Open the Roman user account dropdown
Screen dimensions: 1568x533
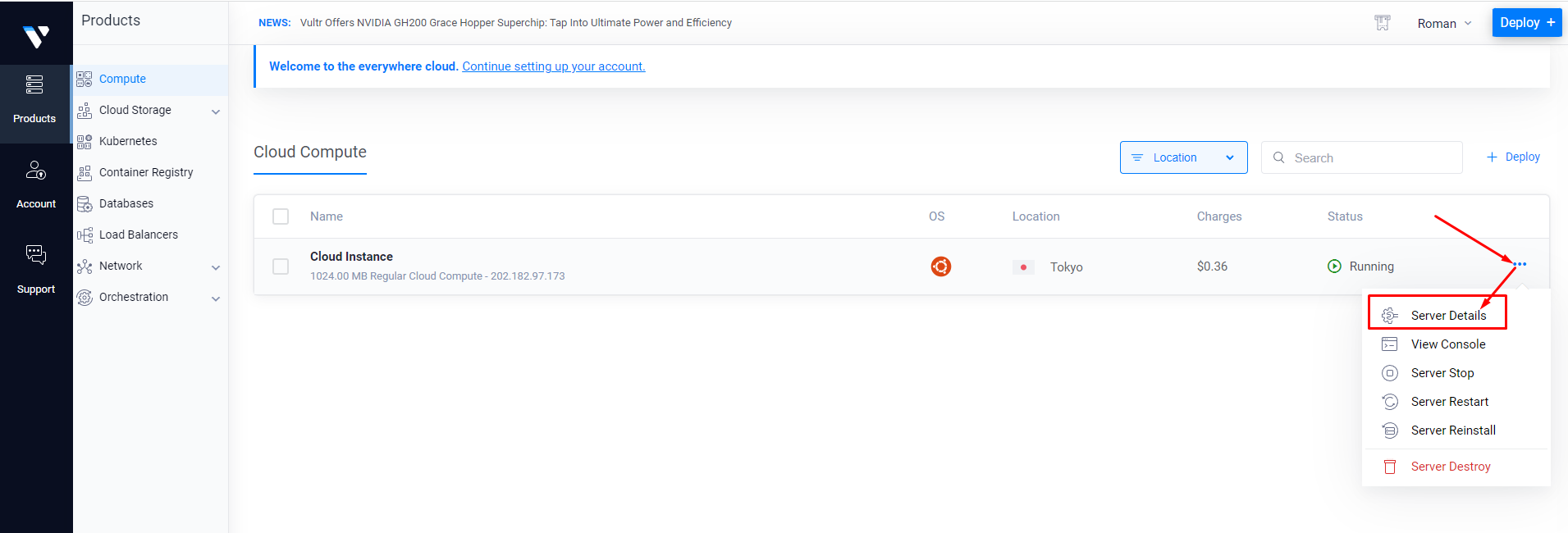click(1444, 24)
